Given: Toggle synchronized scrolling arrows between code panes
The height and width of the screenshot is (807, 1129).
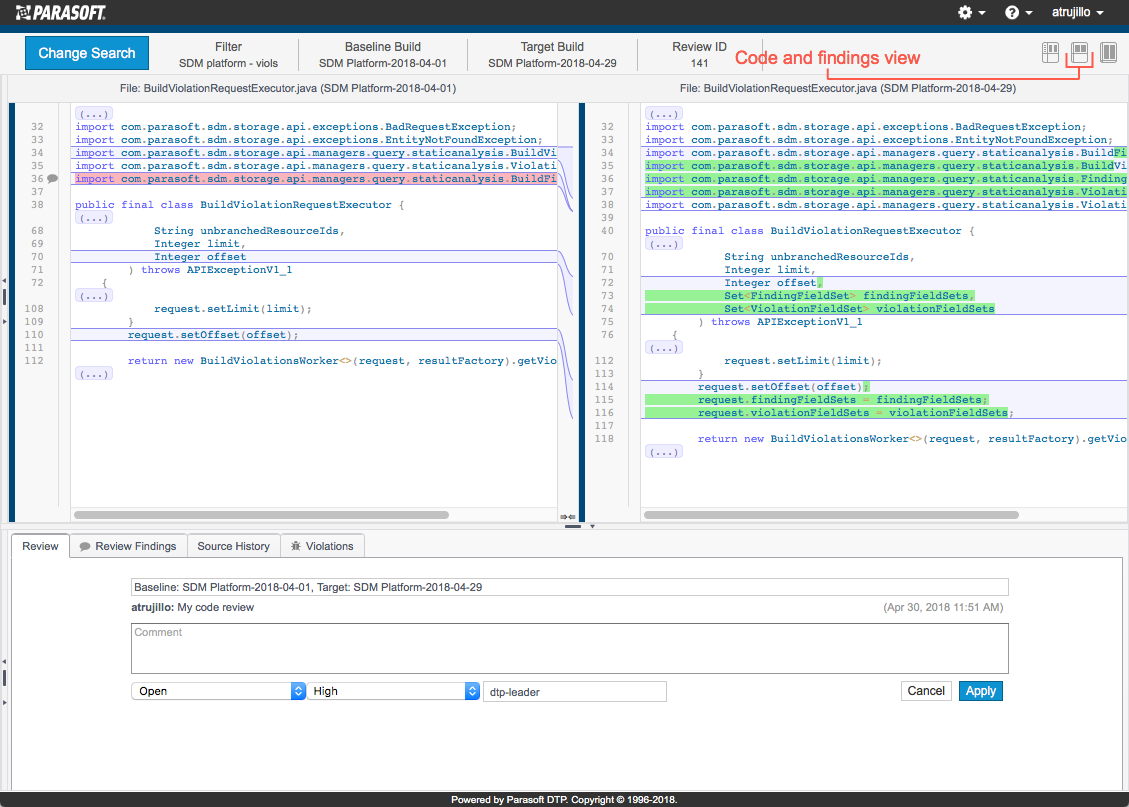Looking at the screenshot, I should click(x=567, y=516).
